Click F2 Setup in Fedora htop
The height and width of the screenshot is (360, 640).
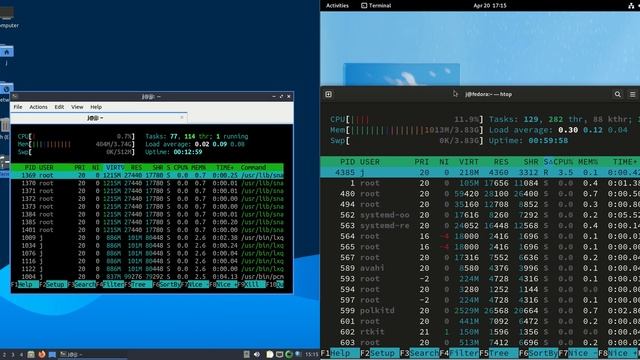(380, 353)
